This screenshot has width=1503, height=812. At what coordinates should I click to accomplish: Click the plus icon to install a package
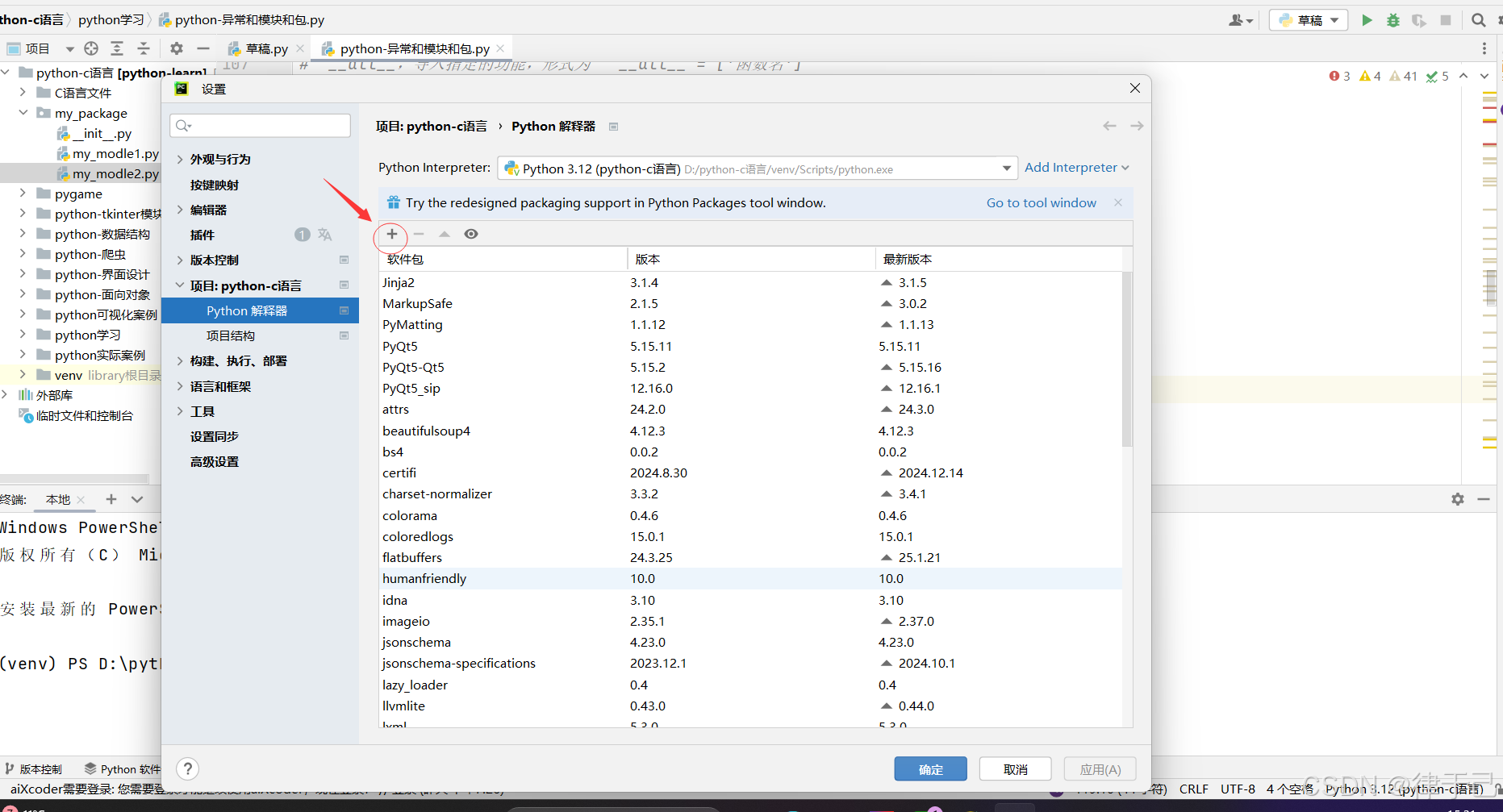click(392, 234)
